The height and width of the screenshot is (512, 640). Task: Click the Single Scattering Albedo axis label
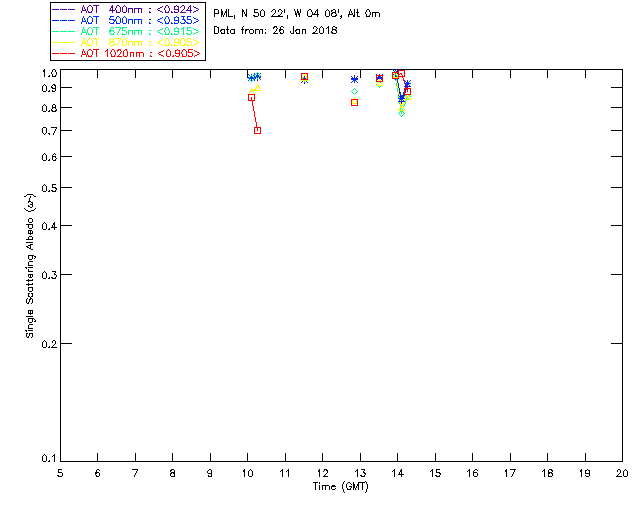pos(30,266)
